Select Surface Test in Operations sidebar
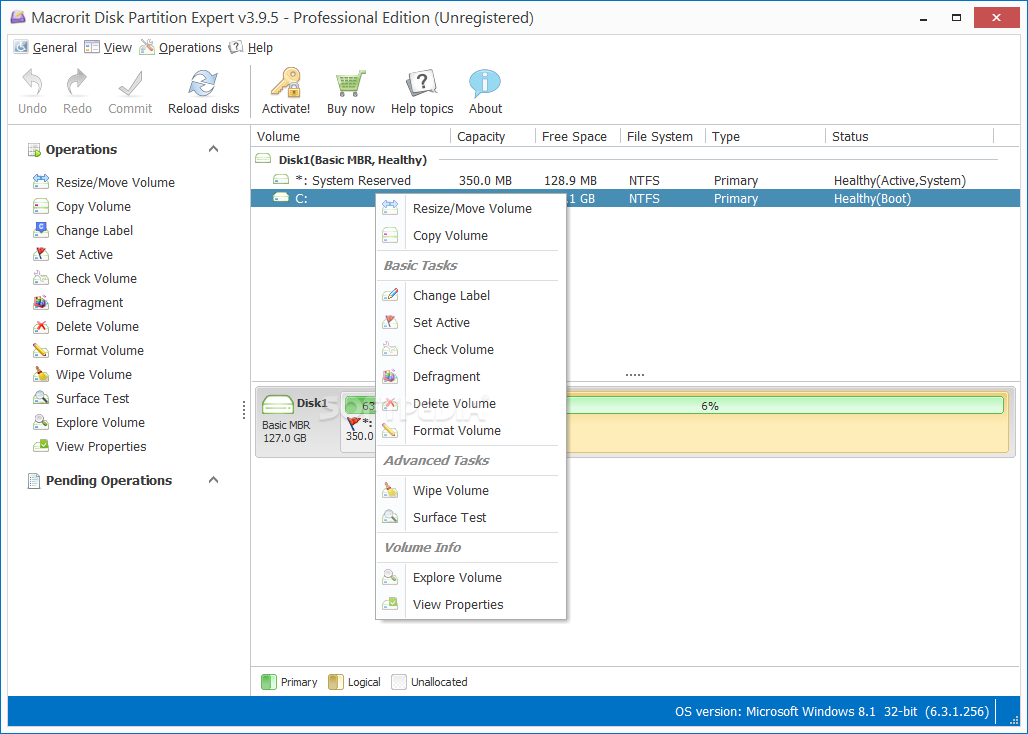This screenshot has width=1028, height=734. point(81,398)
